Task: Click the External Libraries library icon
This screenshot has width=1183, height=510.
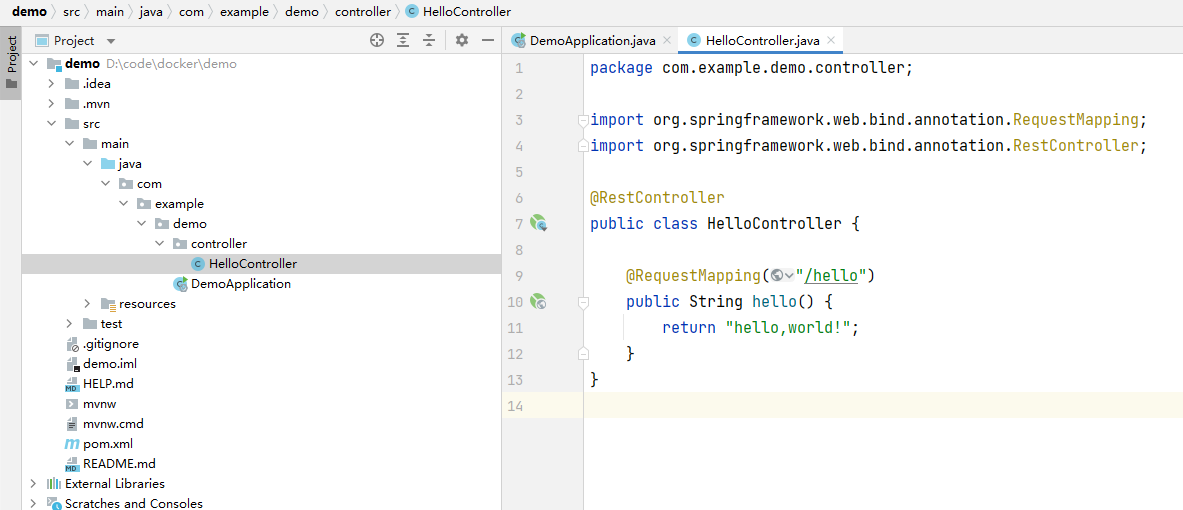Action: pos(54,484)
